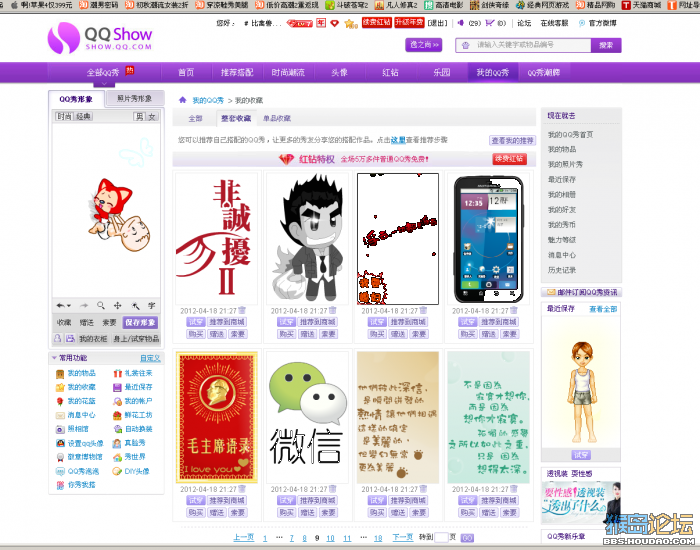Viewport: 700px width, 550px height.
Task: Open the 全部 collection tab
Action: 195,118
